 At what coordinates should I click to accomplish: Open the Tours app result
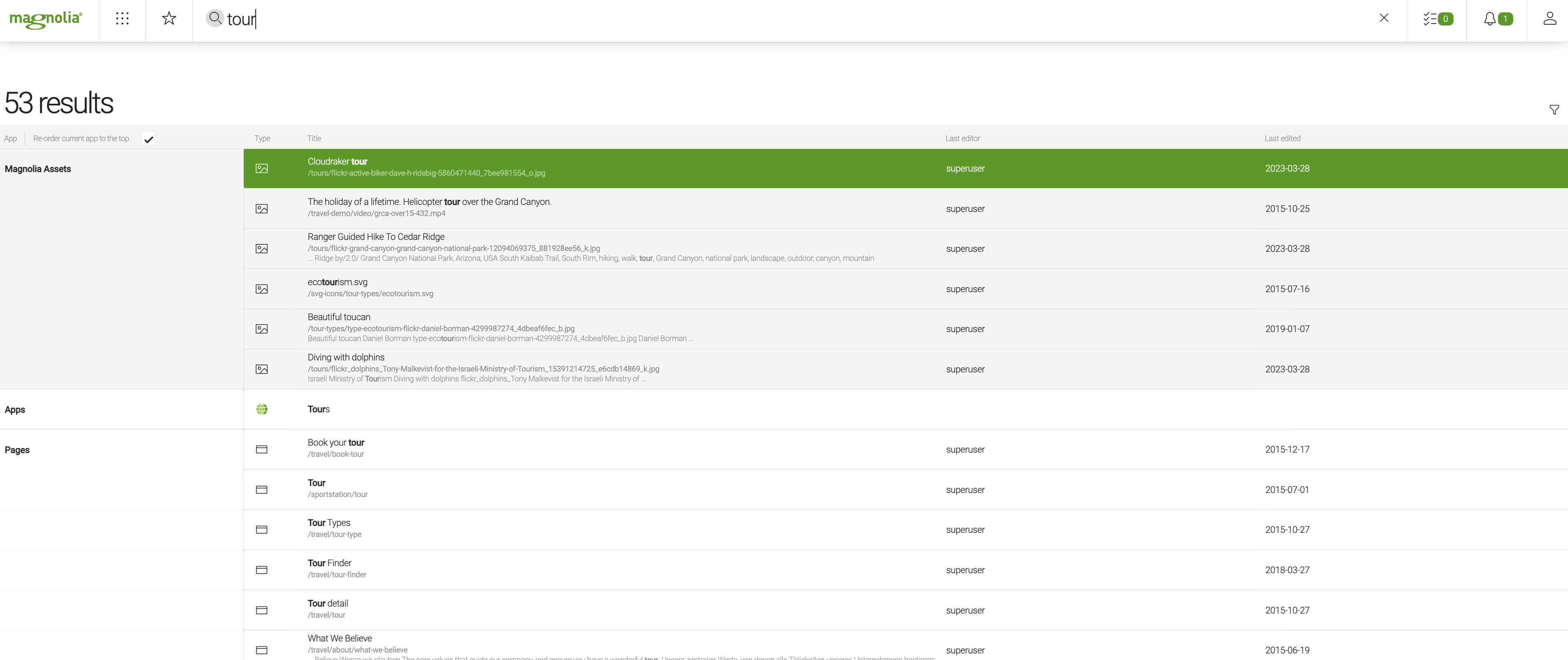(x=318, y=409)
